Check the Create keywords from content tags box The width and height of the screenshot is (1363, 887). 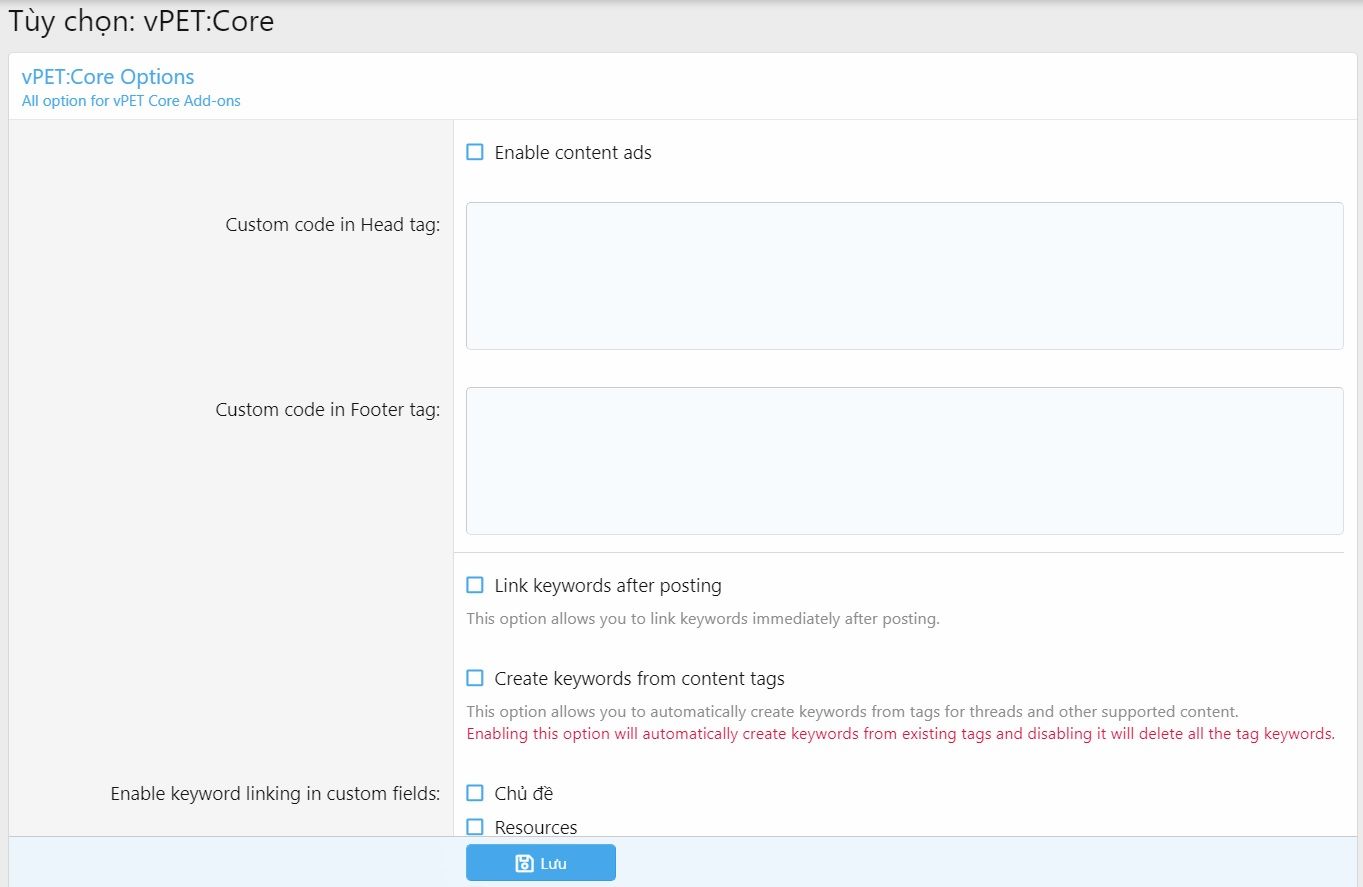point(475,678)
